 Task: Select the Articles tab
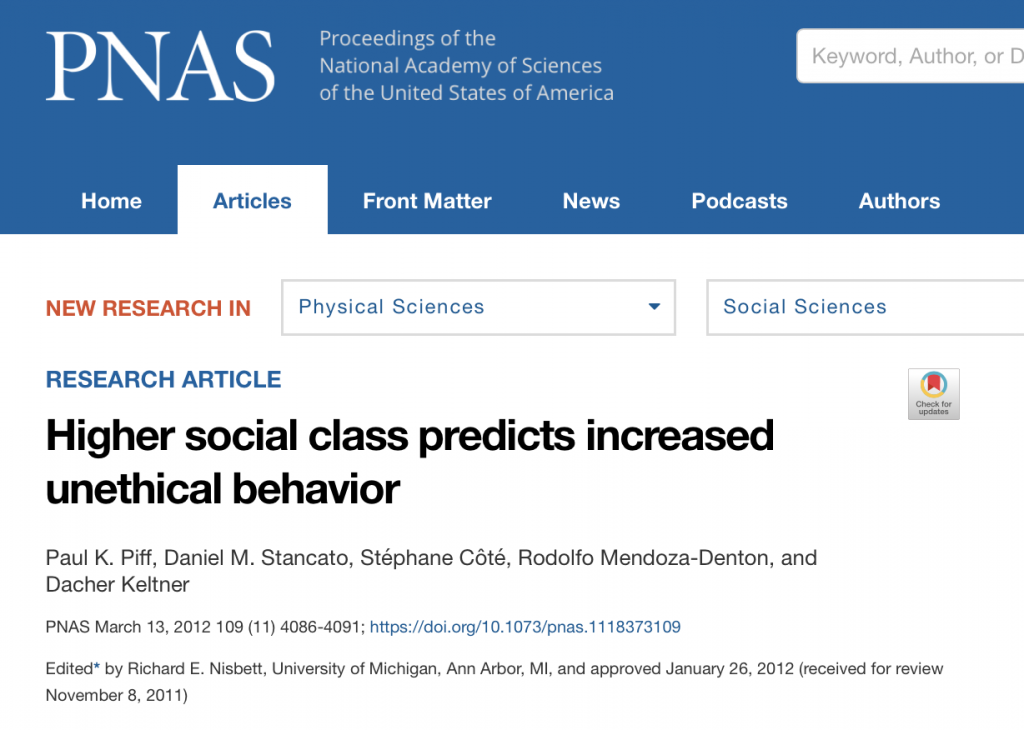tap(252, 200)
